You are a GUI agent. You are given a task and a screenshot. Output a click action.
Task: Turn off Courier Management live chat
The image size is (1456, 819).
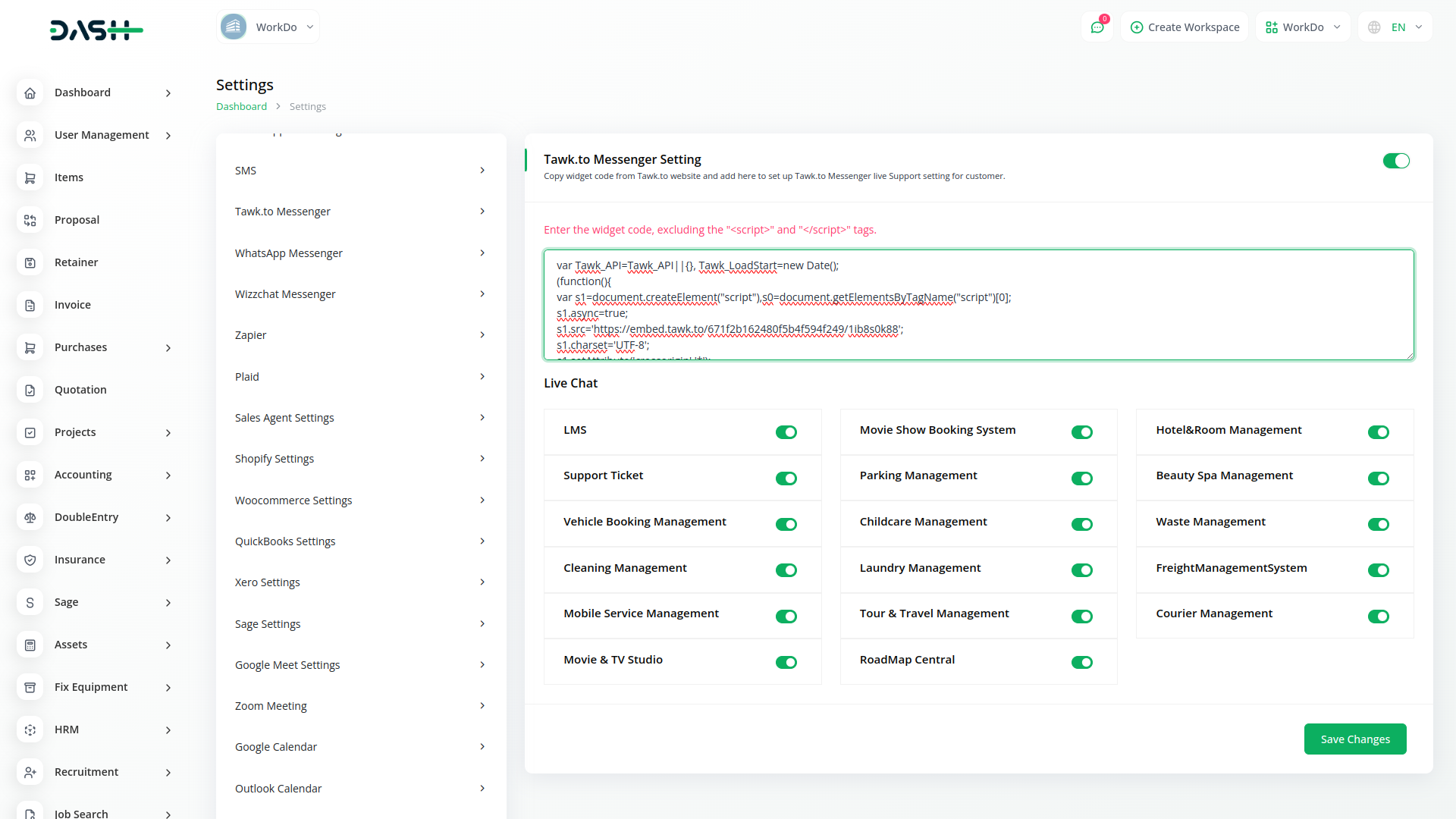coord(1378,617)
